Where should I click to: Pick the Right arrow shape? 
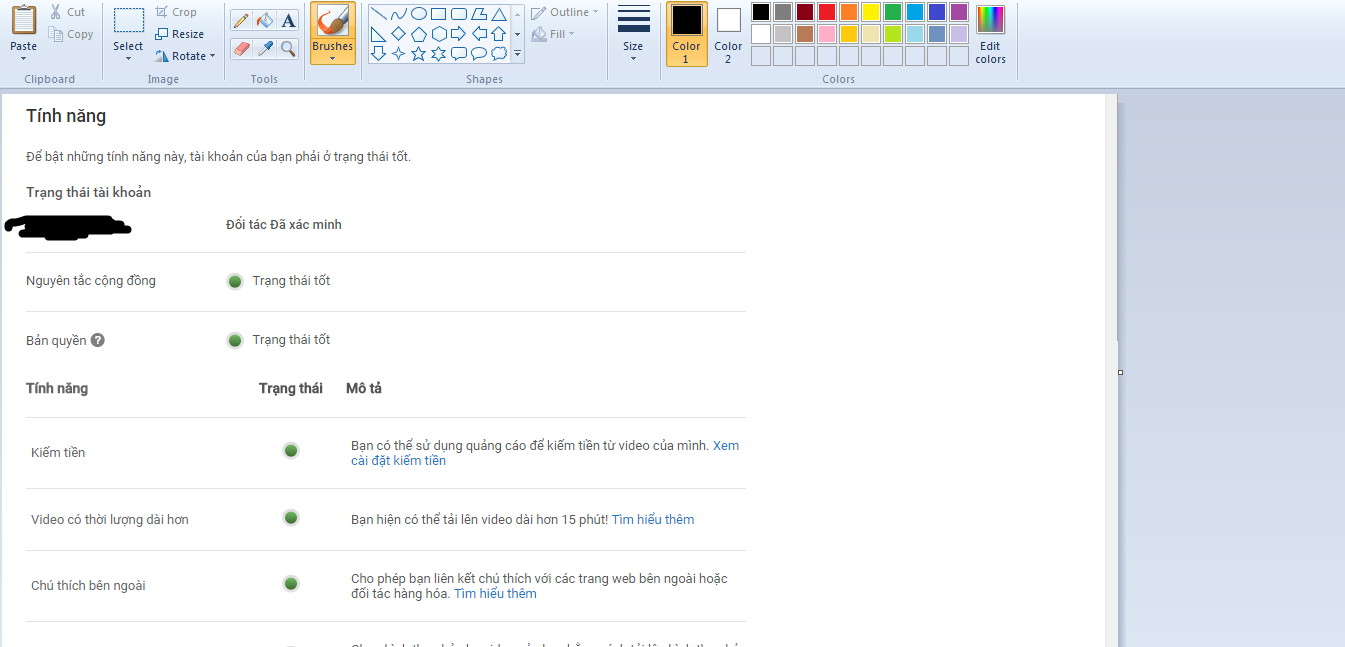point(459,34)
